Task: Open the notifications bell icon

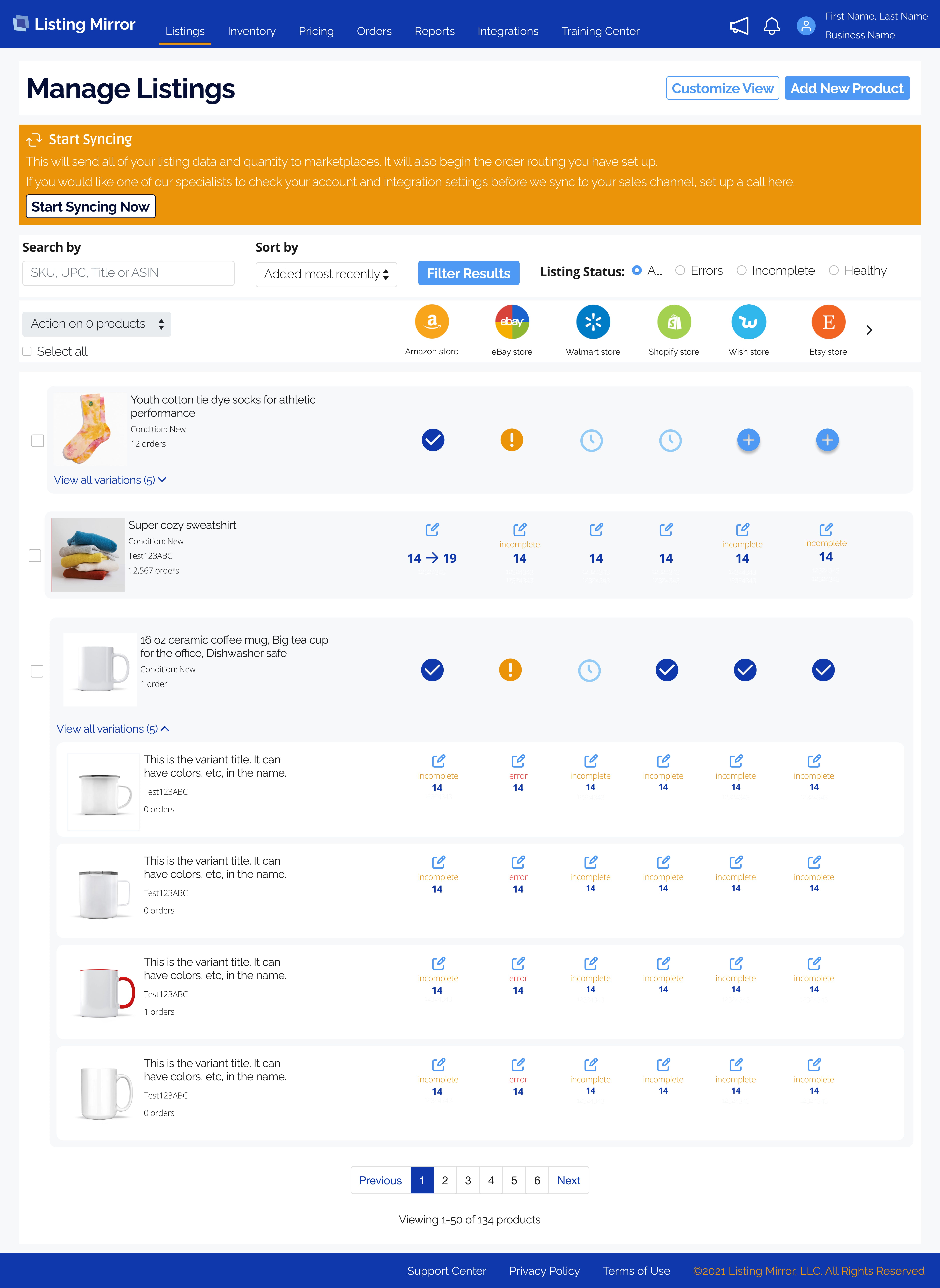Action: click(772, 26)
